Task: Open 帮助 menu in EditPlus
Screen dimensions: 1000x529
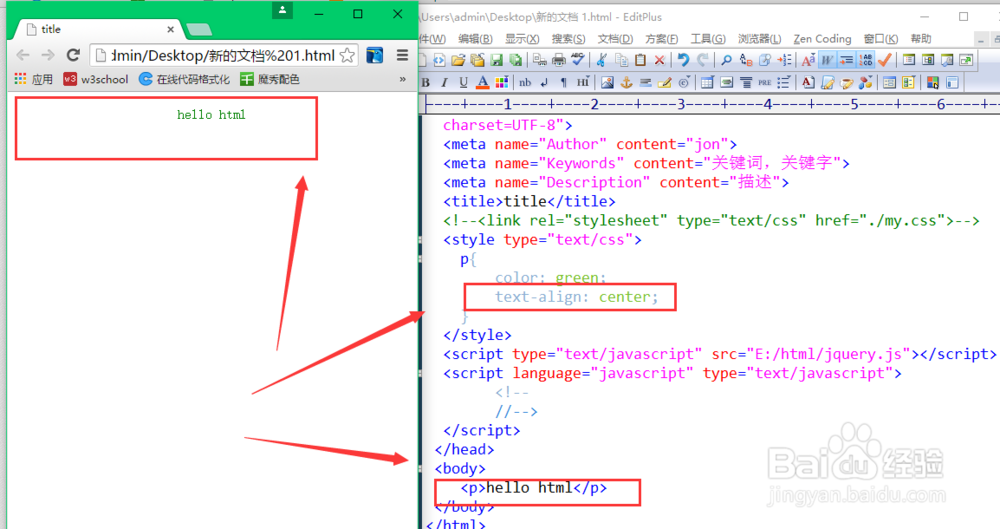Action: [921, 39]
